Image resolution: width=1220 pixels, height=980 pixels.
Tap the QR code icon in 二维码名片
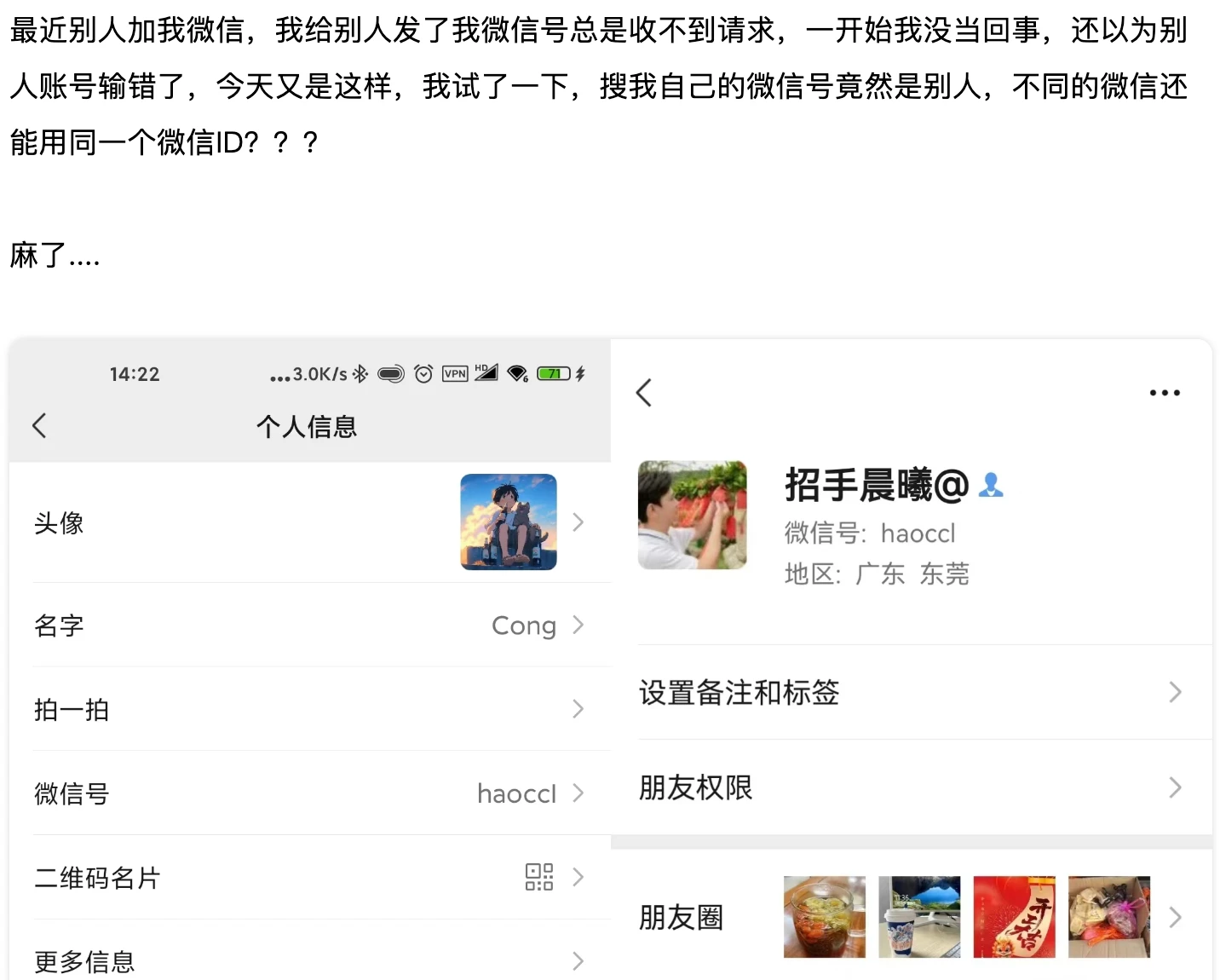[538, 877]
